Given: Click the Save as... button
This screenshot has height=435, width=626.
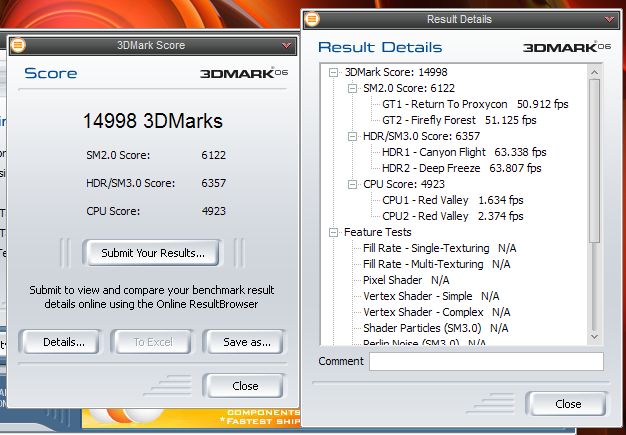Looking at the screenshot, I should pyautogui.click(x=247, y=342).
